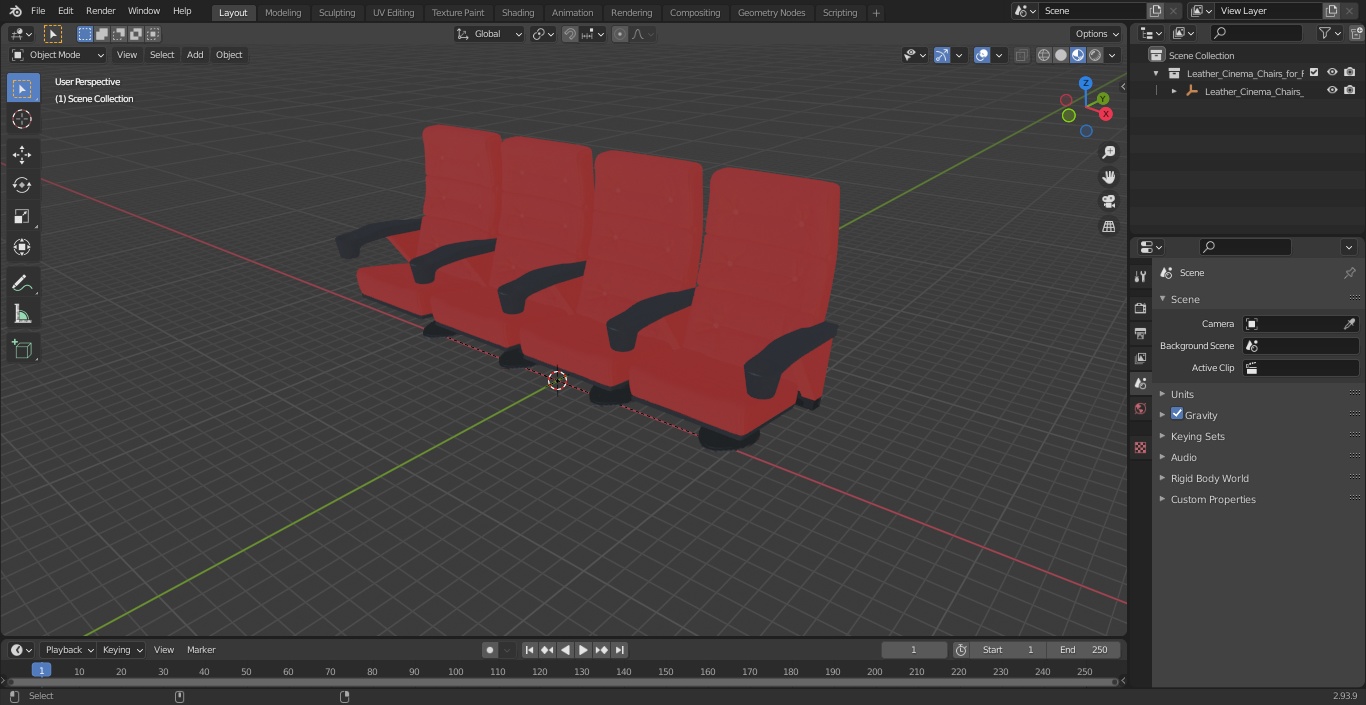
Task: Open the Render menu
Action: [x=100, y=11]
